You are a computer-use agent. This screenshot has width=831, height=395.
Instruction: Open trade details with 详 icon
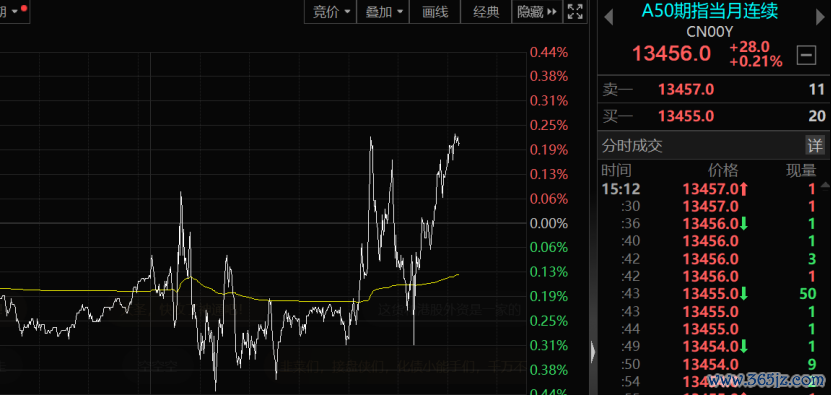[x=815, y=145]
